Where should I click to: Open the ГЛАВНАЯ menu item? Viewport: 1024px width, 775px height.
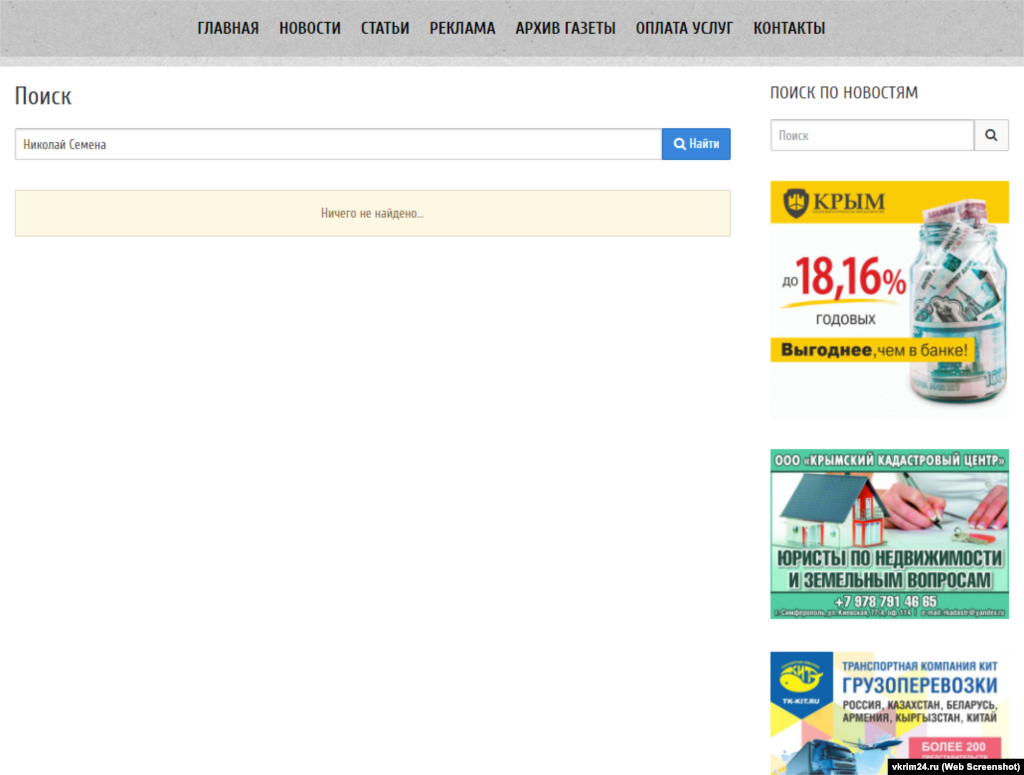tap(228, 28)
